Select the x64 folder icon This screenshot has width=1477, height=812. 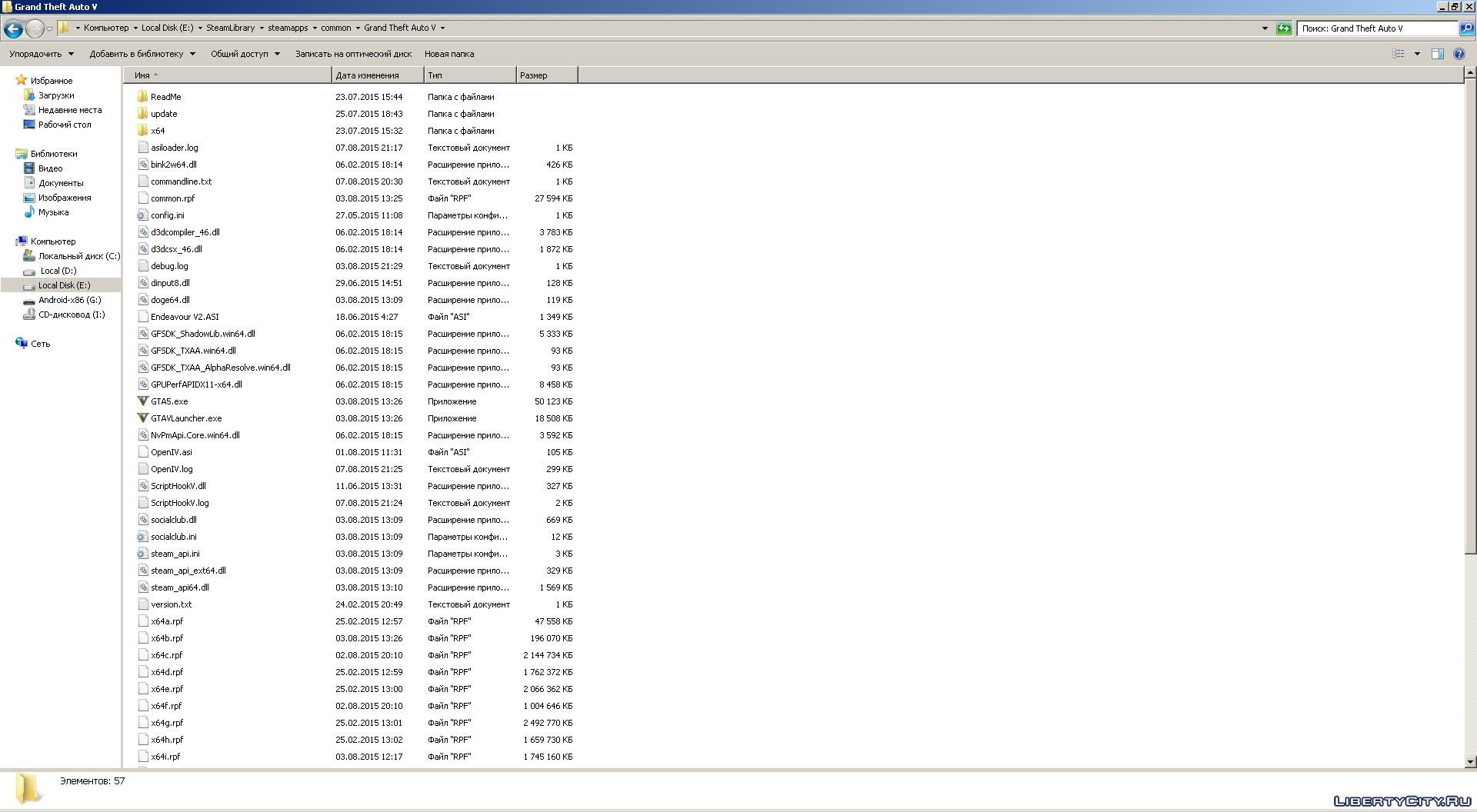[142, 131]
